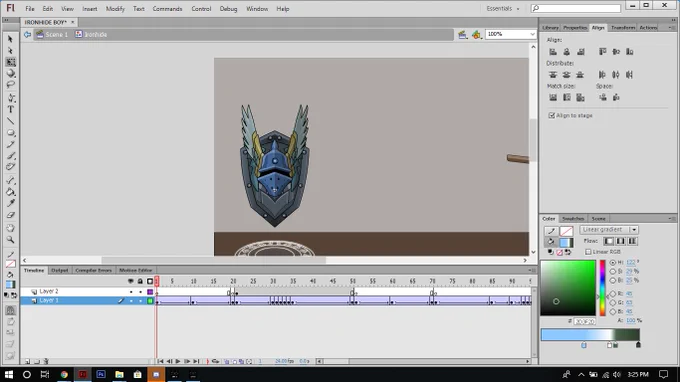Open the Timeline panel options menu
The height and width of the screenshot is (382, 680).
tap(531, 270)
